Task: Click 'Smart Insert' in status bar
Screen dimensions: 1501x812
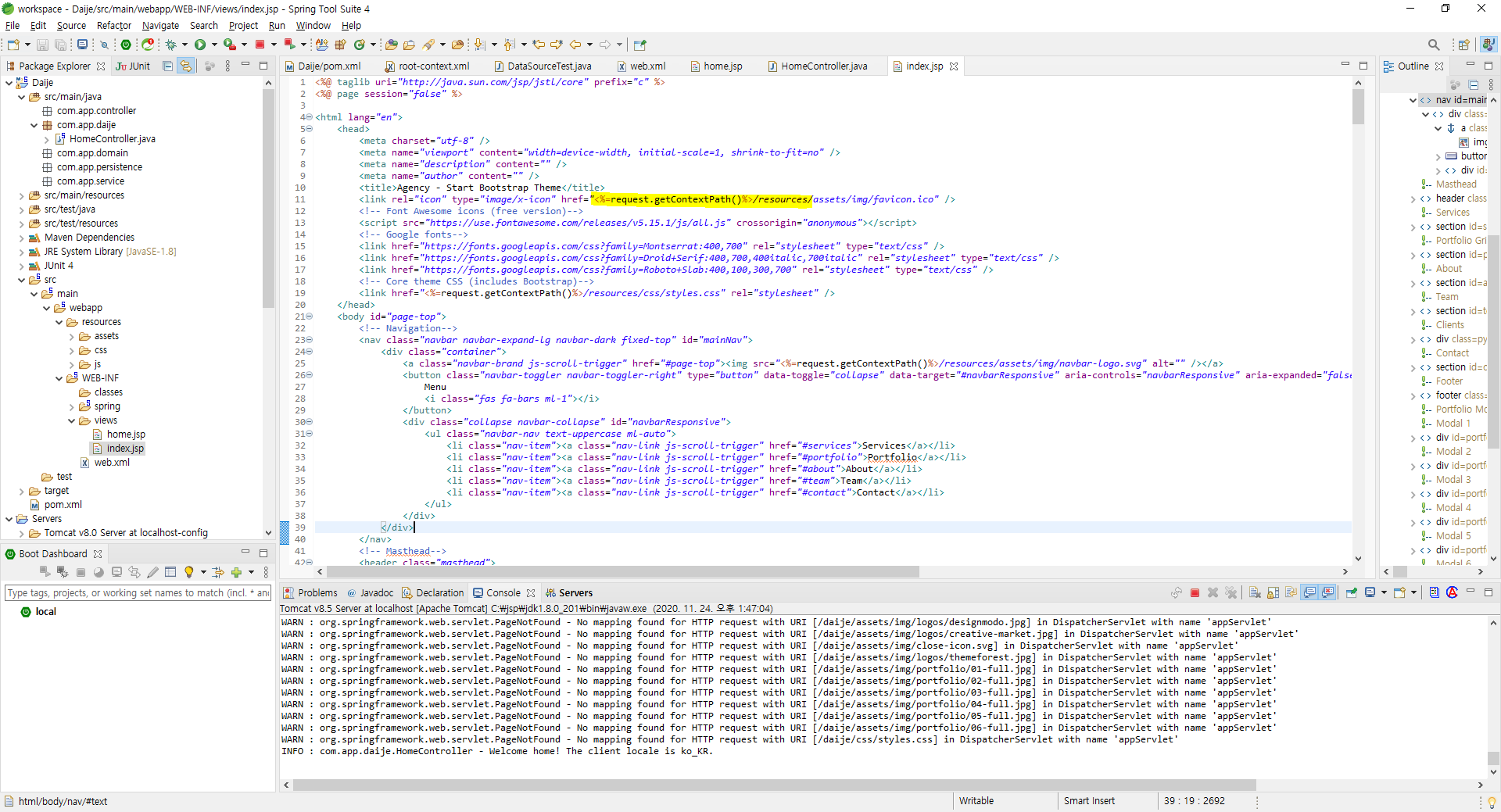Action: click(1089, 801)
